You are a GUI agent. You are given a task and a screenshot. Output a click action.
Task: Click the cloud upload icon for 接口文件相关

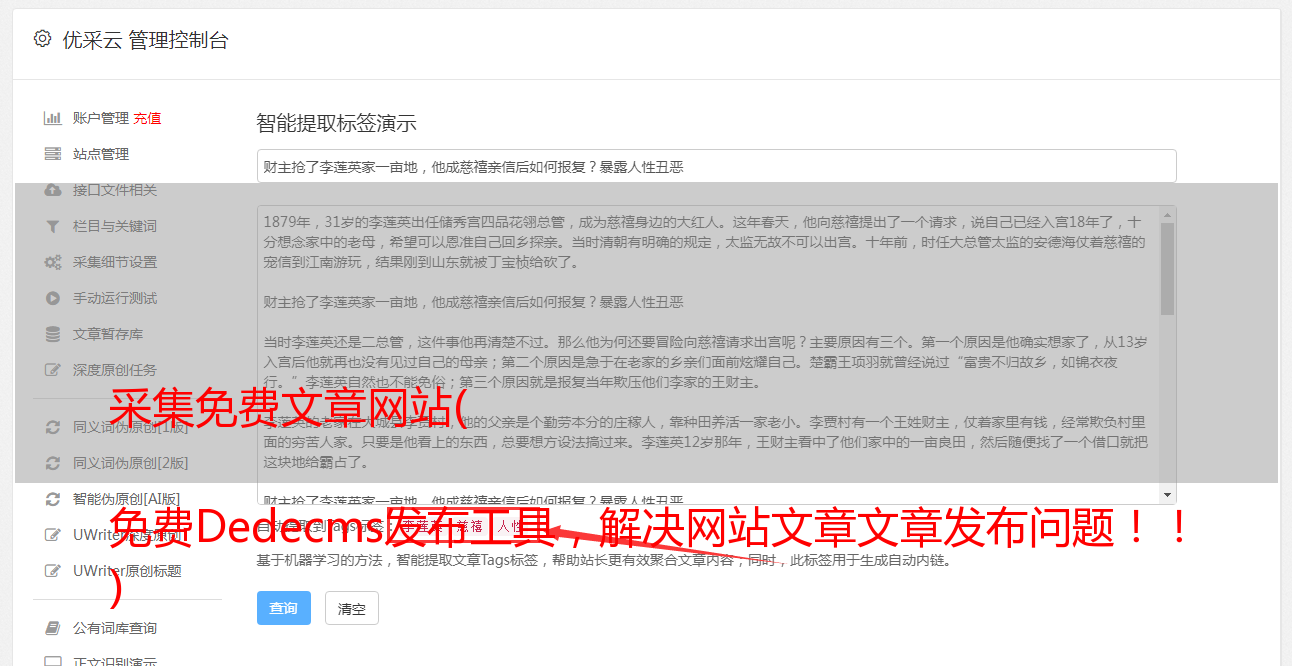click(53, 190)
